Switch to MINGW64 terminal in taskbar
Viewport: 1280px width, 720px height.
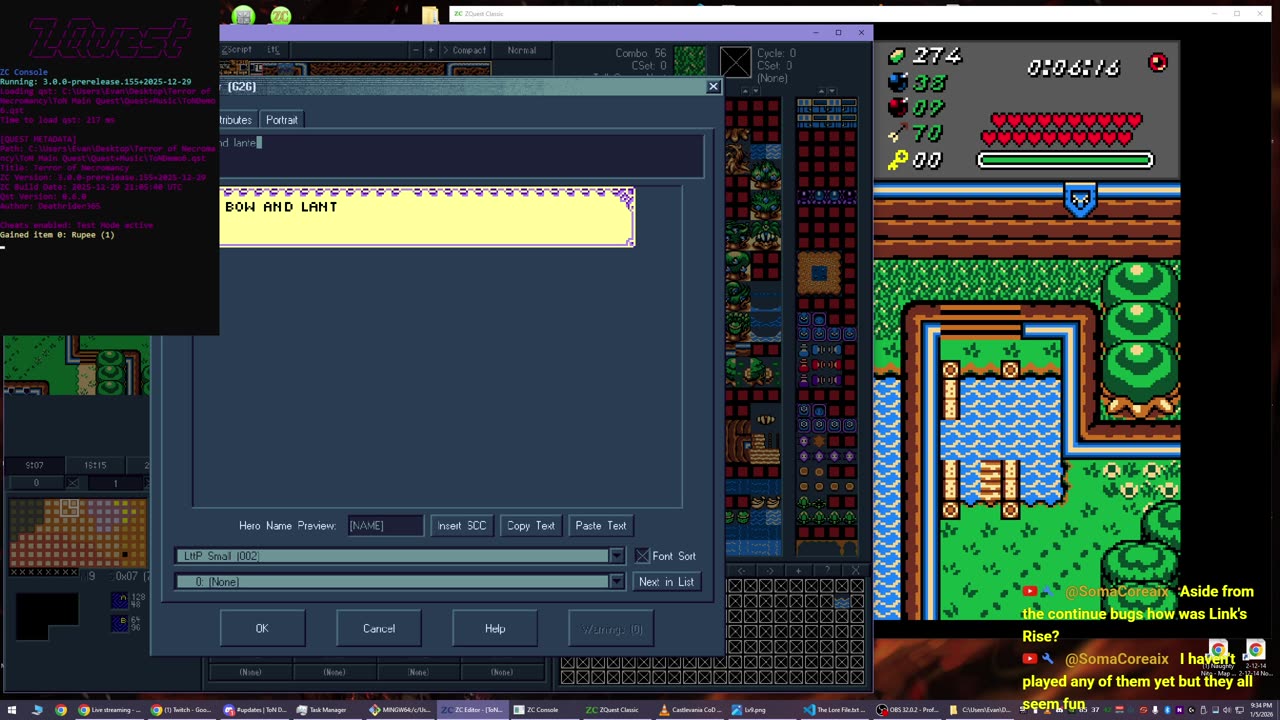(399, 710)
